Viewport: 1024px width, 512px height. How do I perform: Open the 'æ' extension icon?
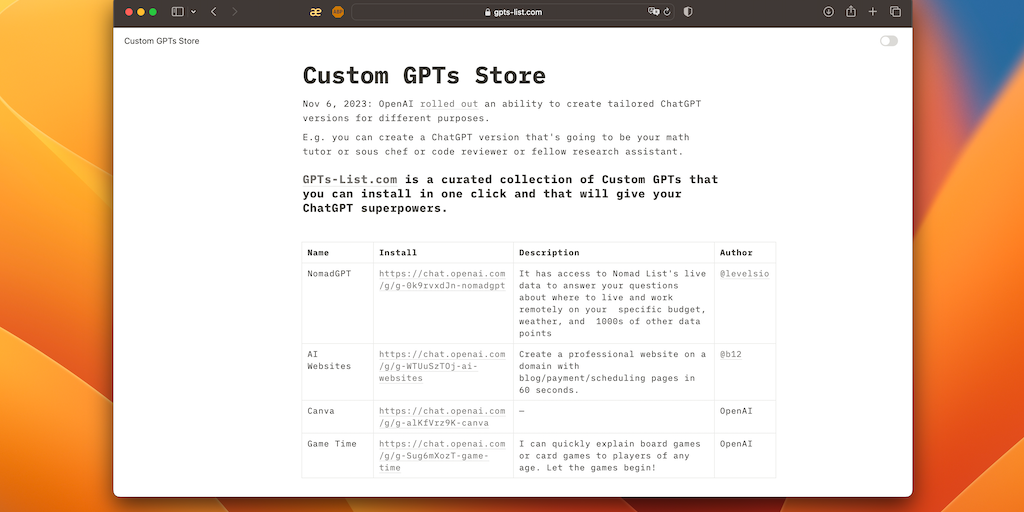[x=315, y=12]
